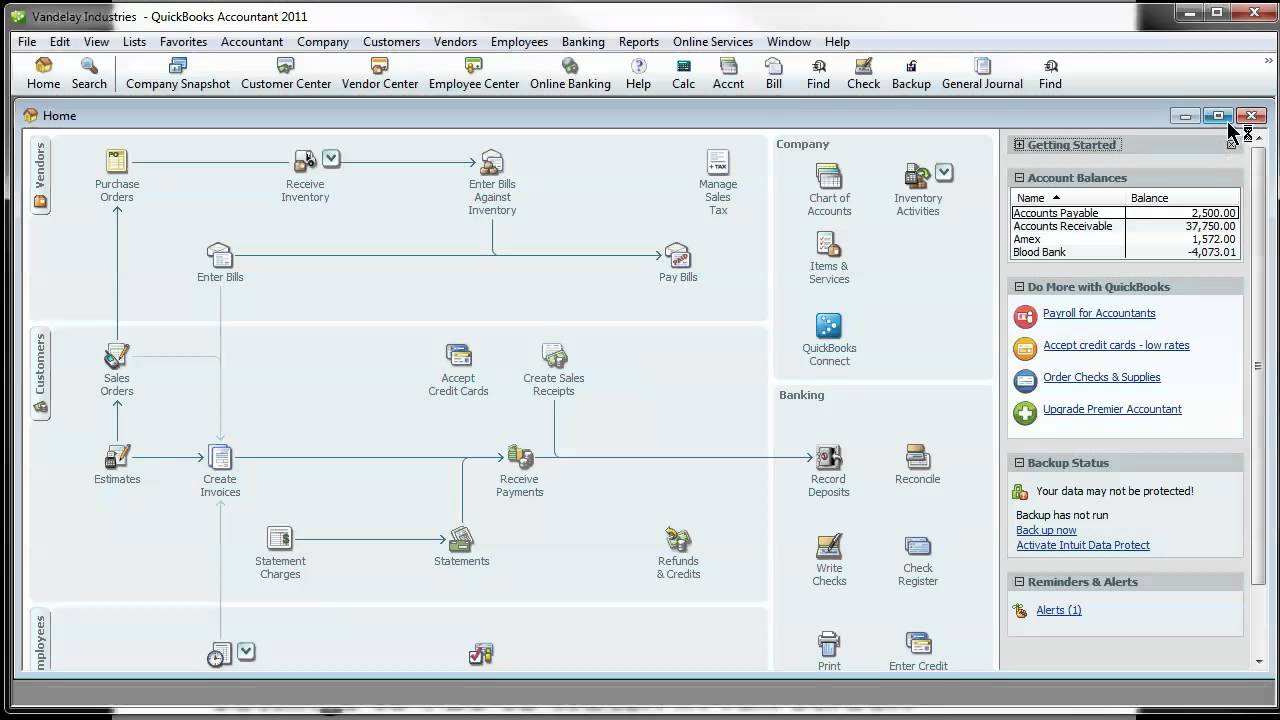This screenshot has height=720, width=1280.
Task: Click Order Checks & Supplies link
Action: (x=1102, y=377)
